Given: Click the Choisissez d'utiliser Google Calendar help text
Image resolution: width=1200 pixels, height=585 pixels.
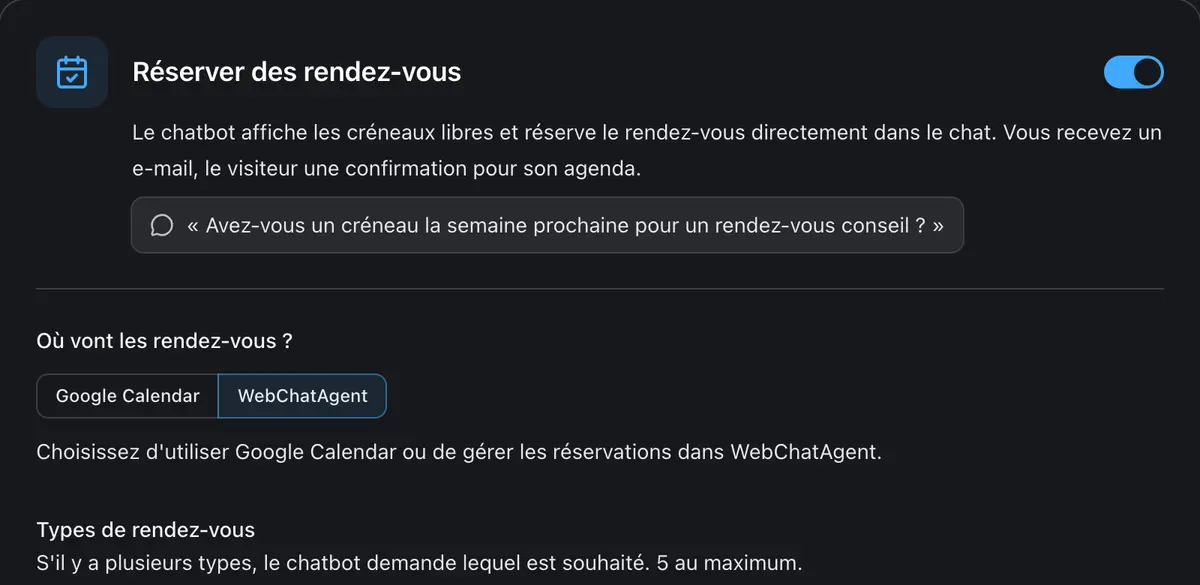Looking at the screenshot, I should [460, 452].
